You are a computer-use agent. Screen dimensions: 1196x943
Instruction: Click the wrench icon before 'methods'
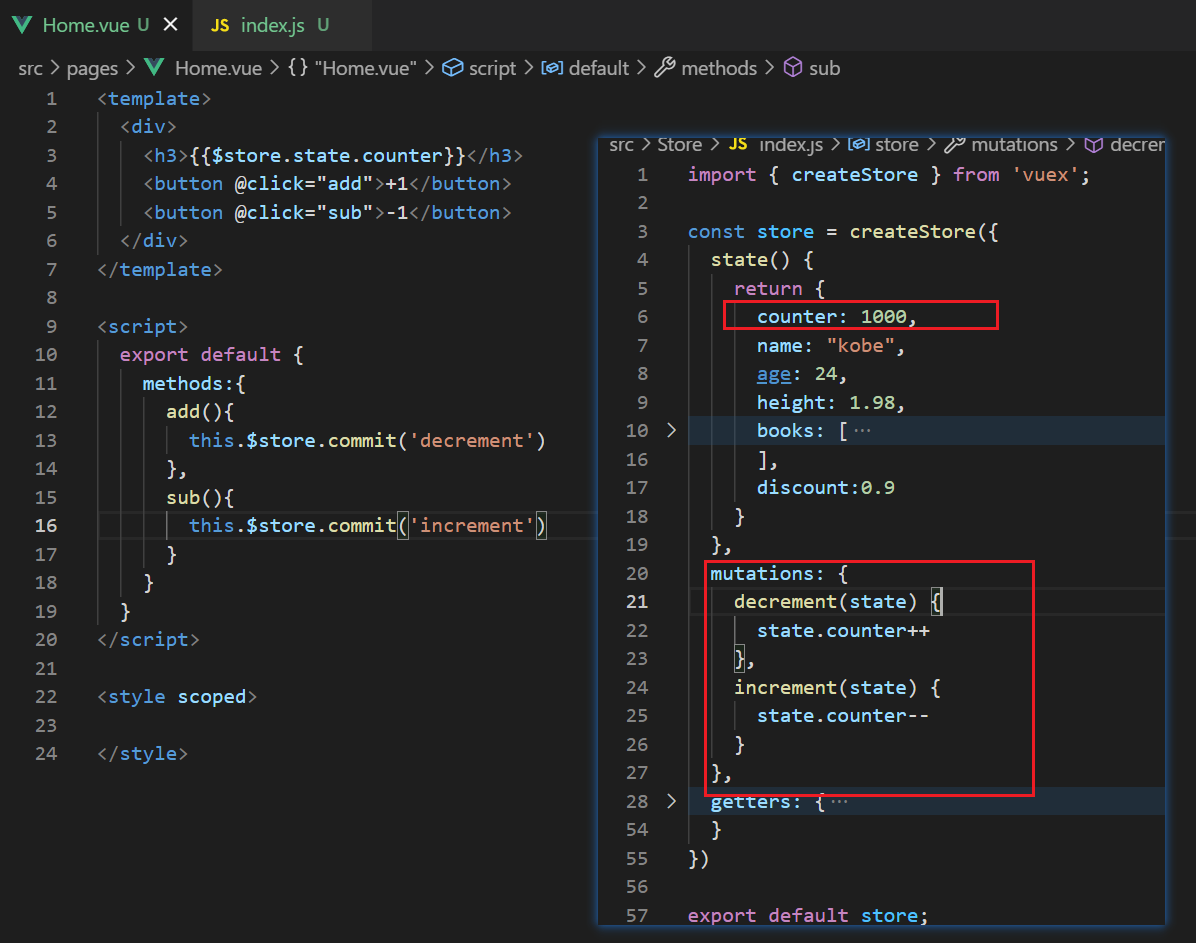pyautogui.click(x=664, y=68)
